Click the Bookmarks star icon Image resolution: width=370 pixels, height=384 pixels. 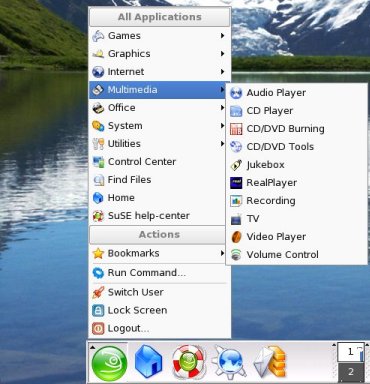98,254
